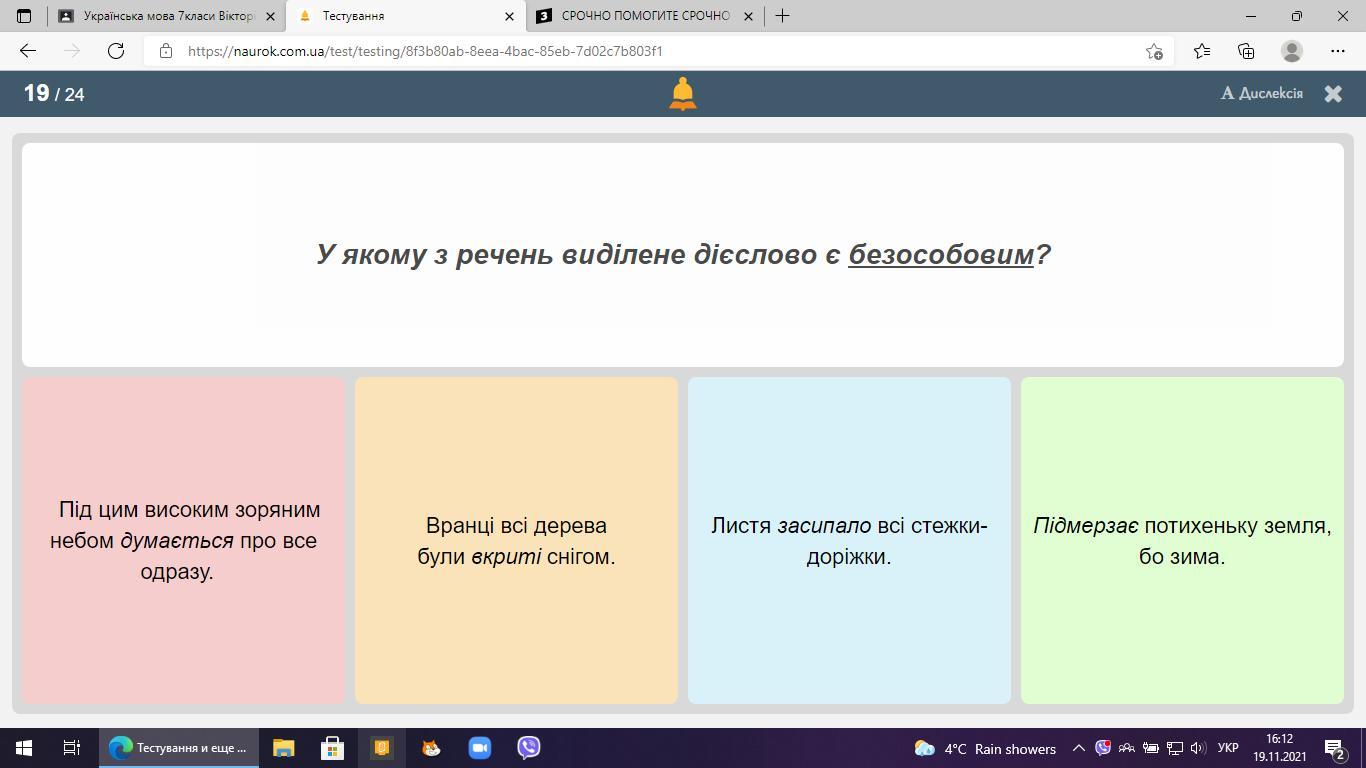The width and height of the screenshot is (1366, 768).
Task: Switch to the Українська мова 7класи tab
Action: [166, 16]
